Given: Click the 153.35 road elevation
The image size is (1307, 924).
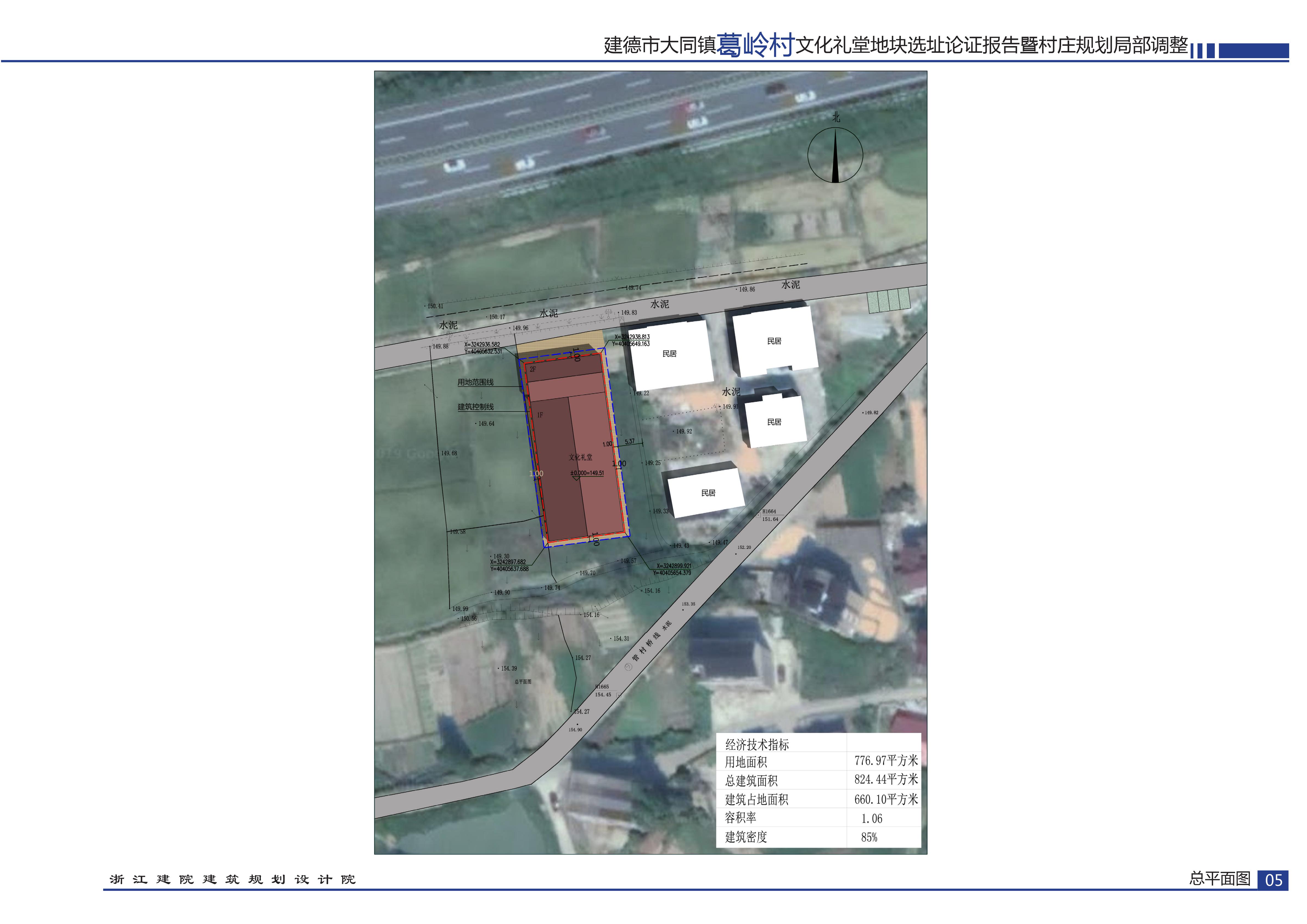Looking at the screenshot, I should [x=688, y=604].
